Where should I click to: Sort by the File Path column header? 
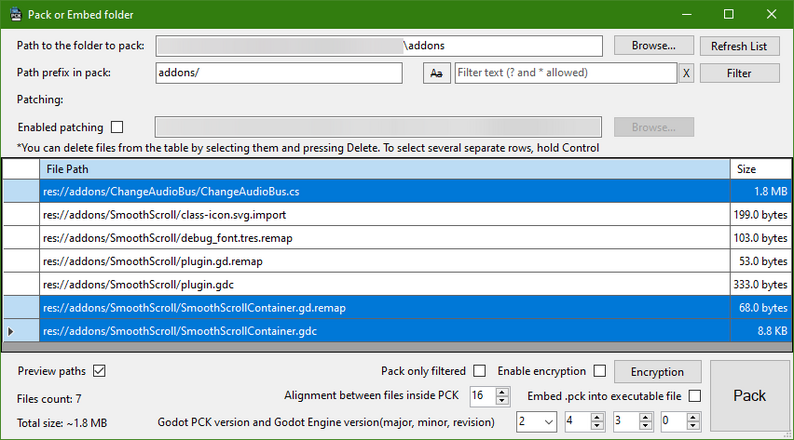point(385,169)
